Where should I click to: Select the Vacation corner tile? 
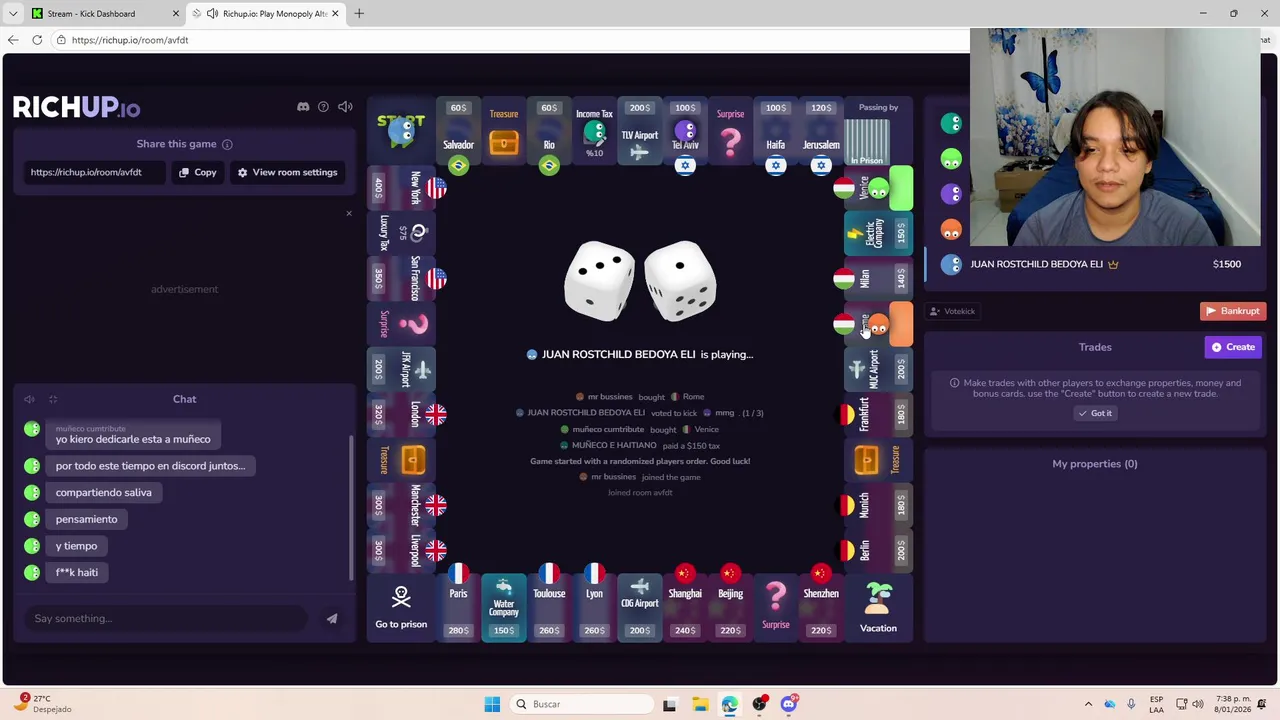pos(878,606)
